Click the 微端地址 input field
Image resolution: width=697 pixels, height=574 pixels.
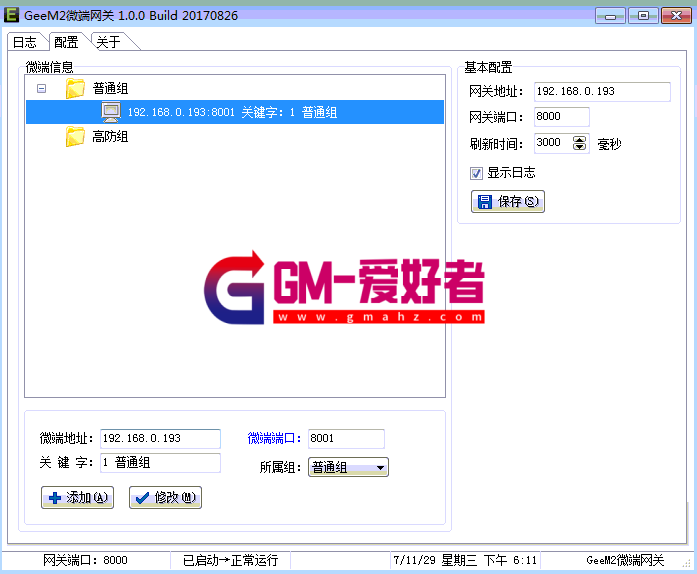160,438
